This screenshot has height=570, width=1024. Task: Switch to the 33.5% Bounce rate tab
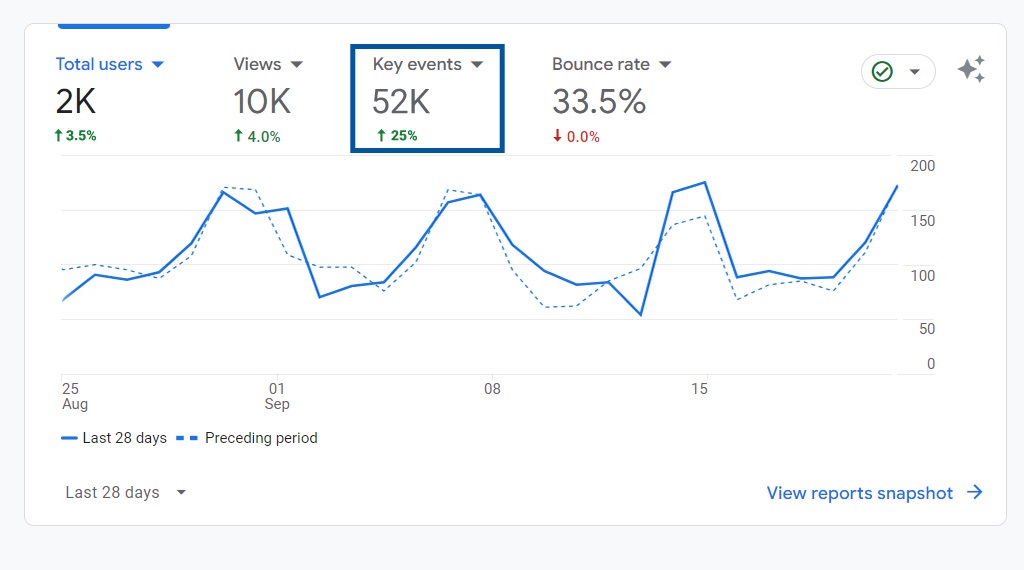599,101
